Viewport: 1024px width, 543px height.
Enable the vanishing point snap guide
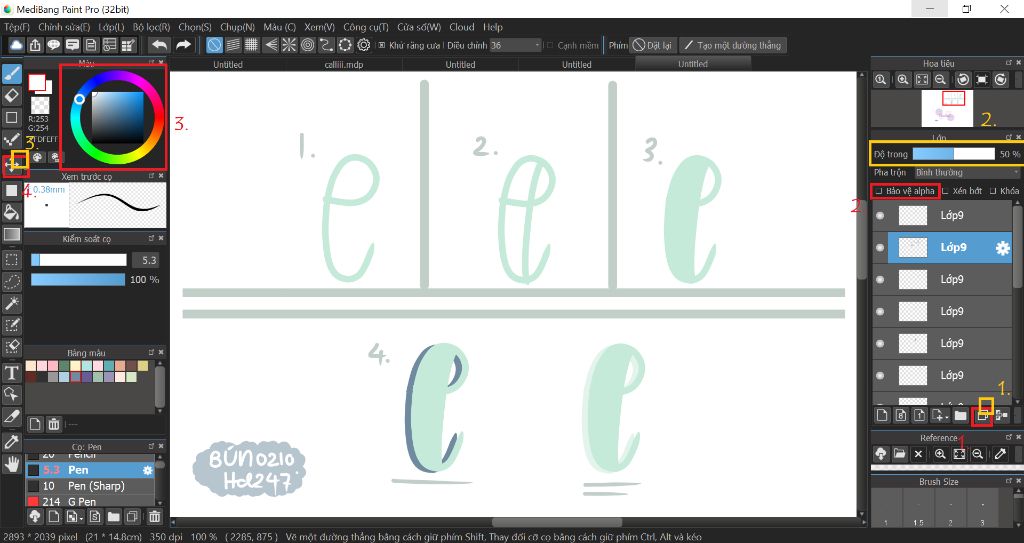tap(270, 44)
